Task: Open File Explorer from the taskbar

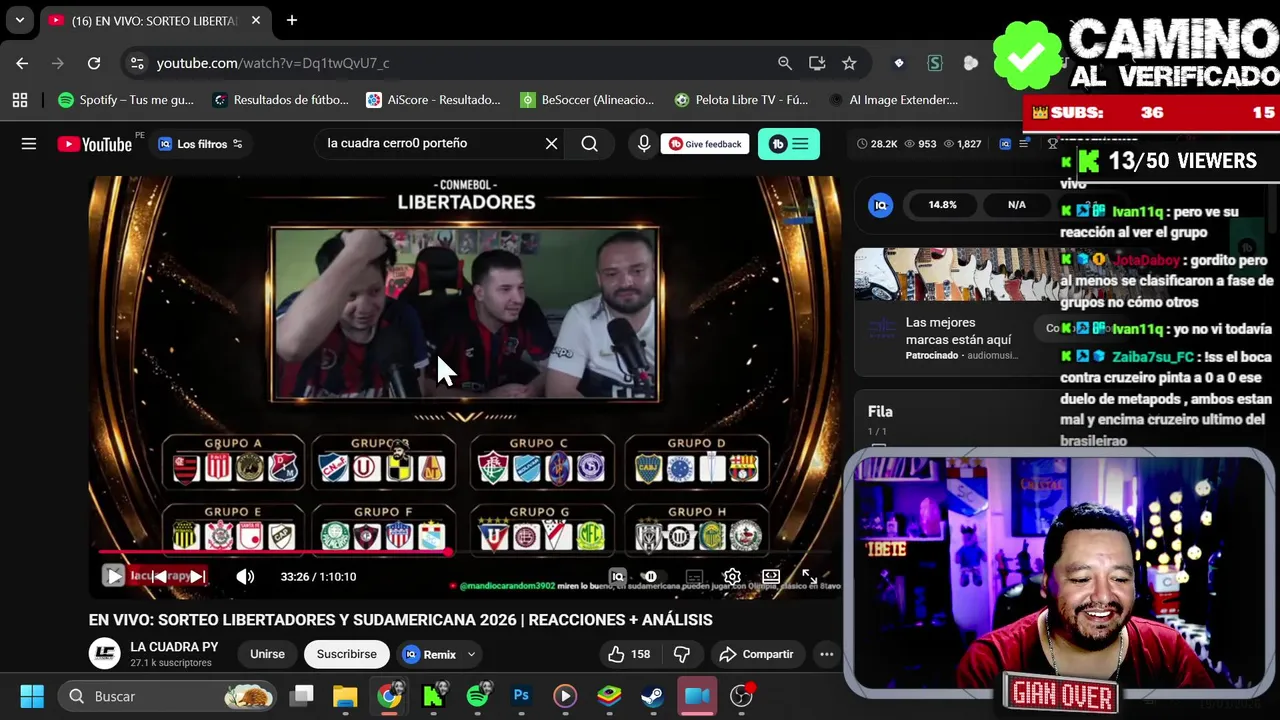Action: click(x=345, y=696)
